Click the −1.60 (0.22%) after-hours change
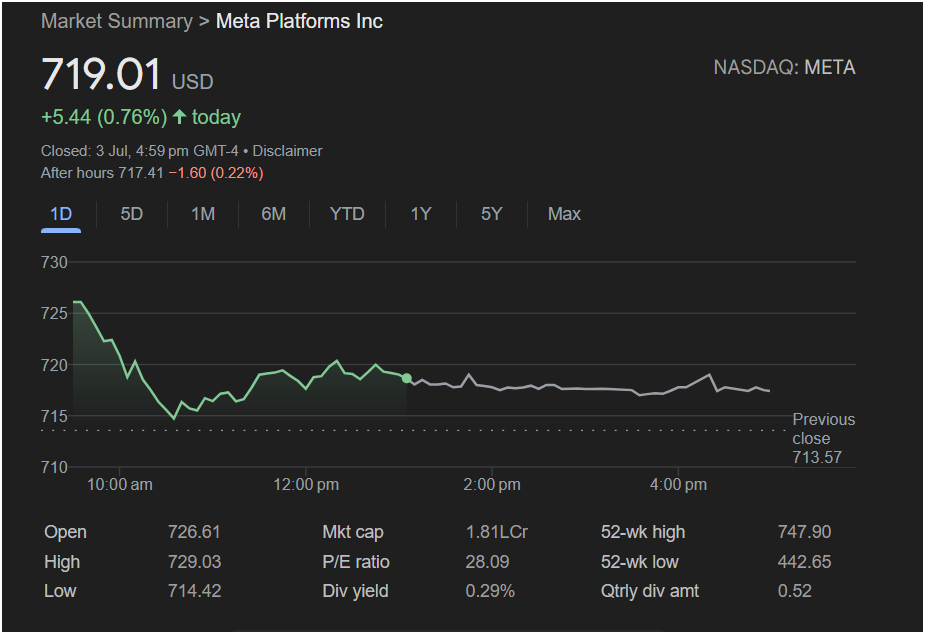Viewport: 925px width, 634px height. coord(216,173)
